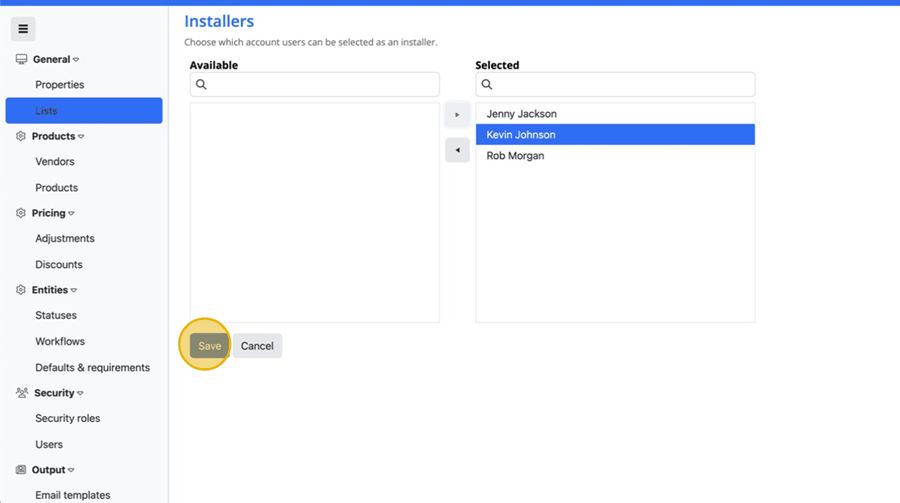Select Rob Morgan in Selected list
Screen dimensions: 900x503
(515, 156)
